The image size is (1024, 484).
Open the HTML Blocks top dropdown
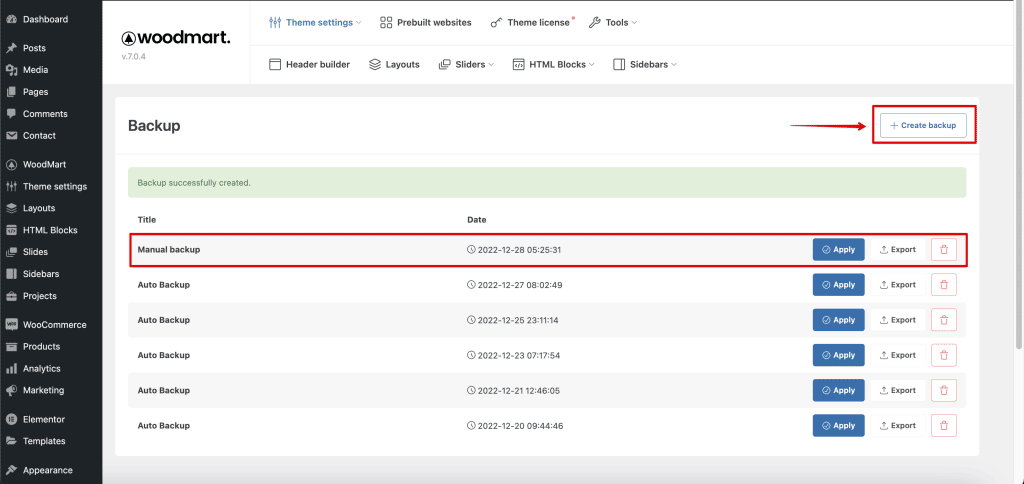554,64
